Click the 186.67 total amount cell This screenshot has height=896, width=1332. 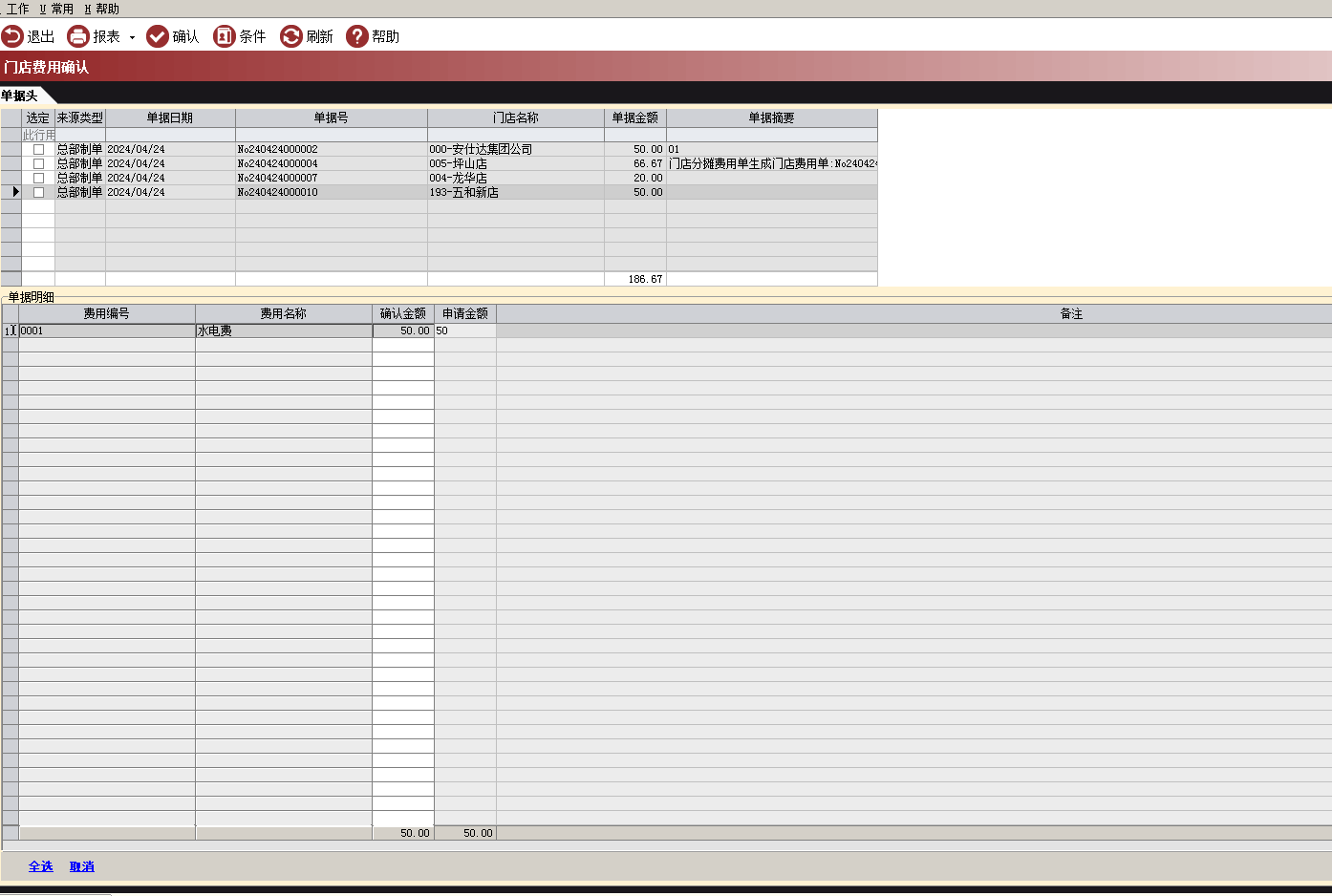(x=635, y=279)
